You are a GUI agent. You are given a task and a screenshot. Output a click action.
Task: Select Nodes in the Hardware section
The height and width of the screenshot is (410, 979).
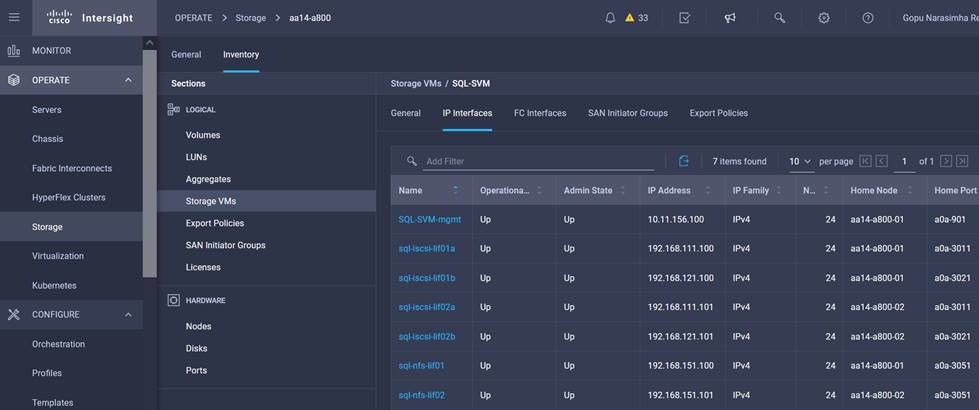click(x=199, y=326)
